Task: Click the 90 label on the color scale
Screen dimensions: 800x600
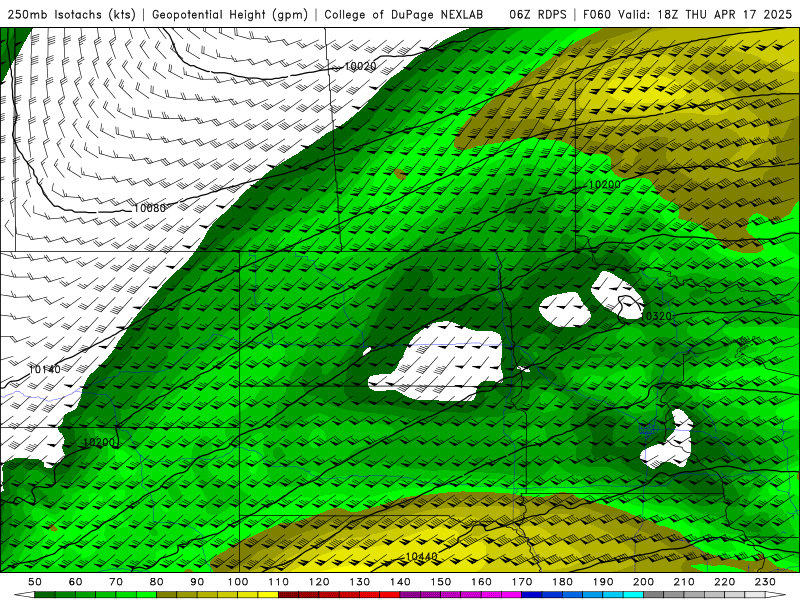Action: [x=197, y=582]
